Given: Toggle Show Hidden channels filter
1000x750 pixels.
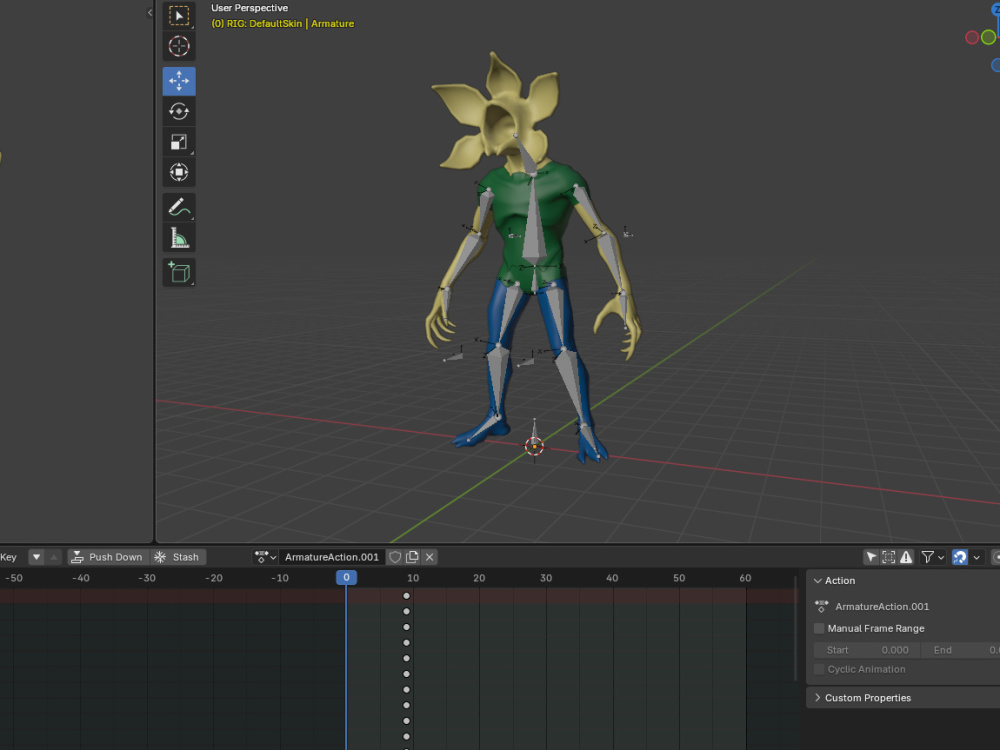Looking at the screenshot, I should (x=888, y=557).
